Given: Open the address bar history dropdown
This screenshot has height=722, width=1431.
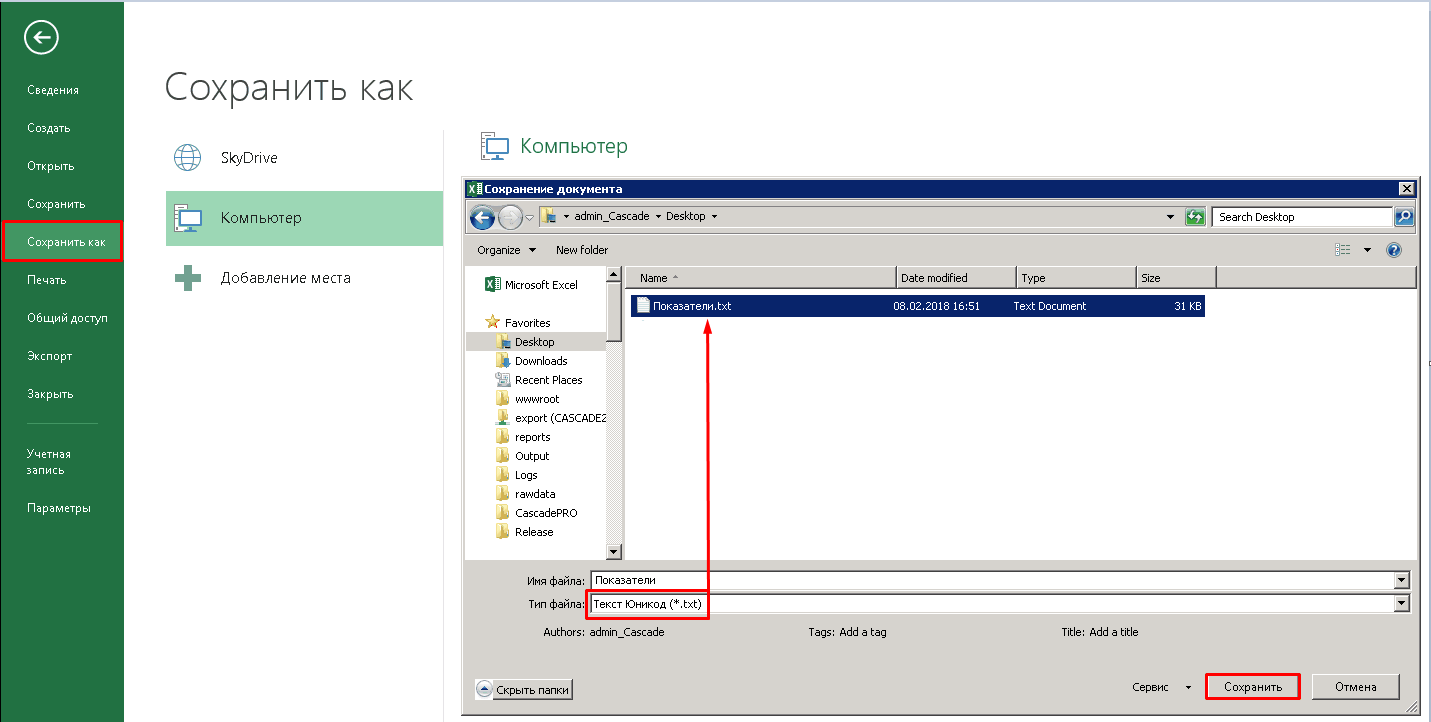Looking at the screenshot, I should pos(1171,217).
